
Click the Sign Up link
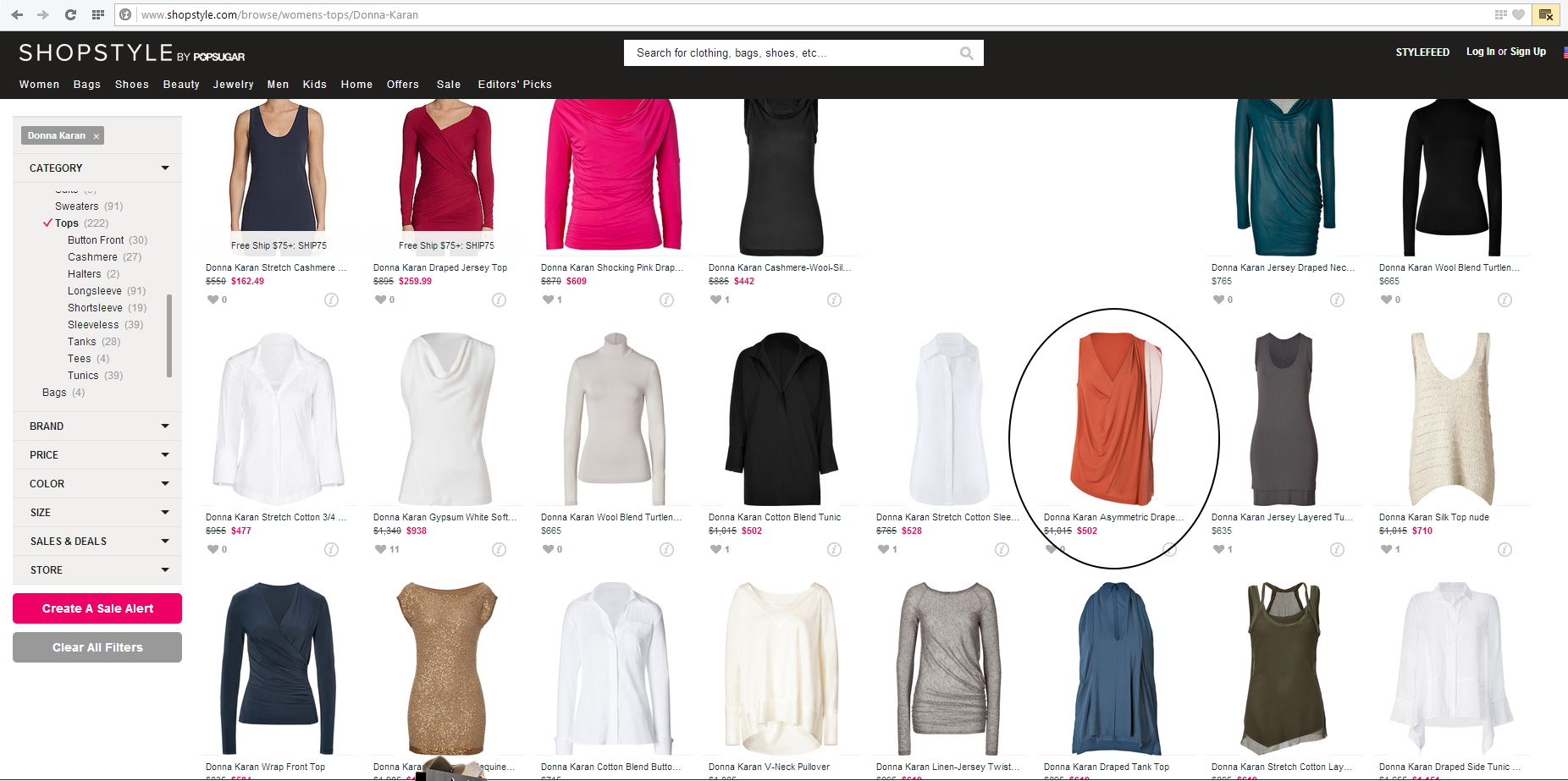pos(1528,52)
